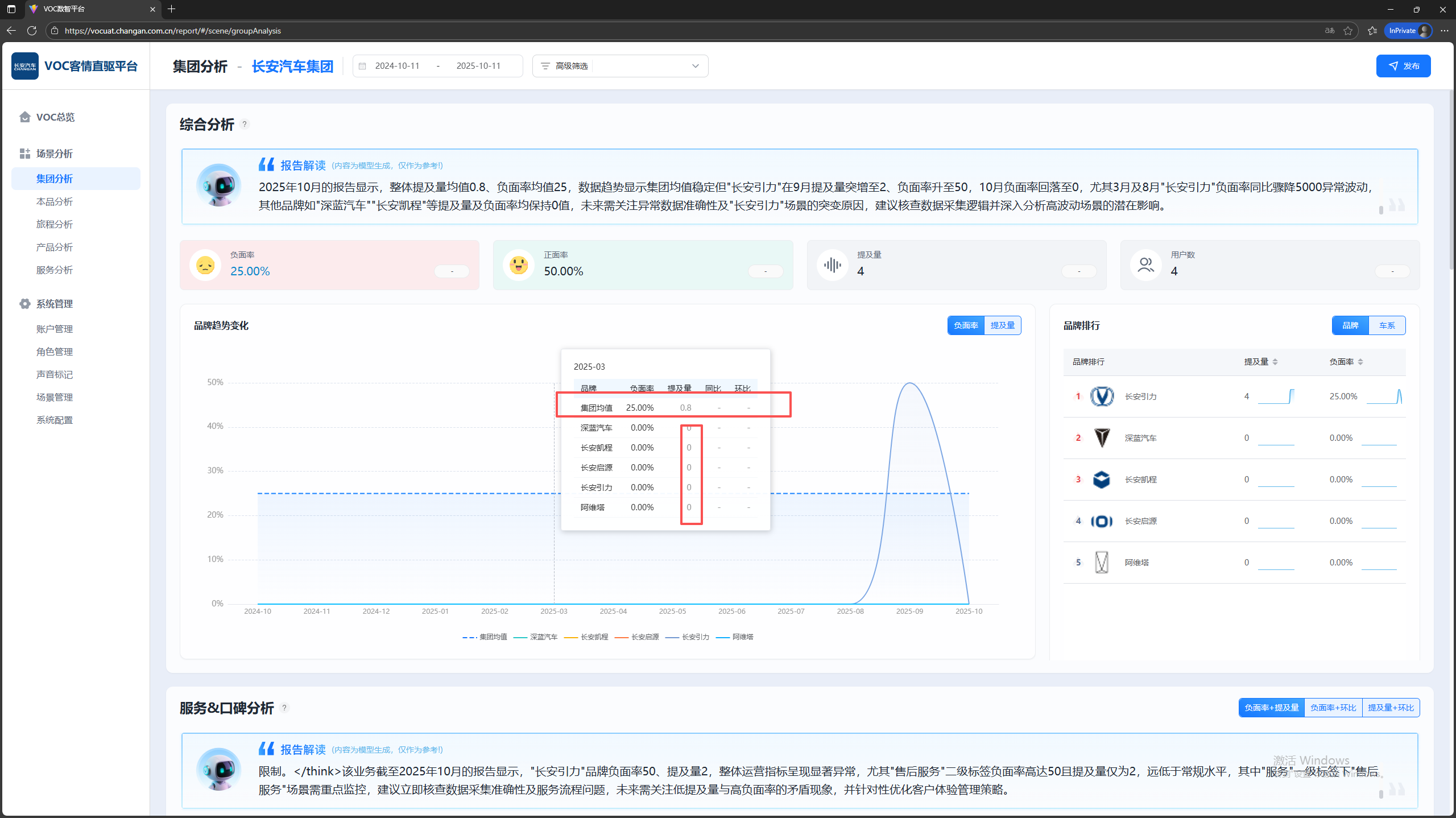Click the 长安引力 brand logo in ranking
Screen dimensions: 1456x818
click(1102, 396)
